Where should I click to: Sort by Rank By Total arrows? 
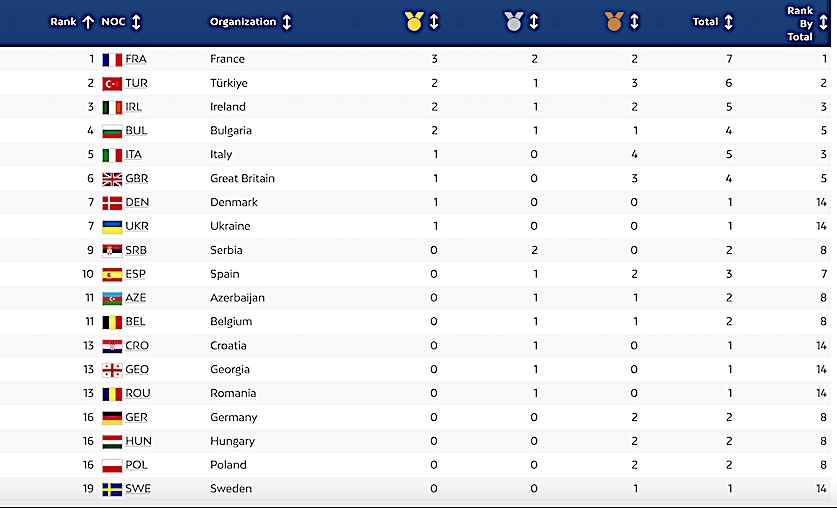[824, 22]
